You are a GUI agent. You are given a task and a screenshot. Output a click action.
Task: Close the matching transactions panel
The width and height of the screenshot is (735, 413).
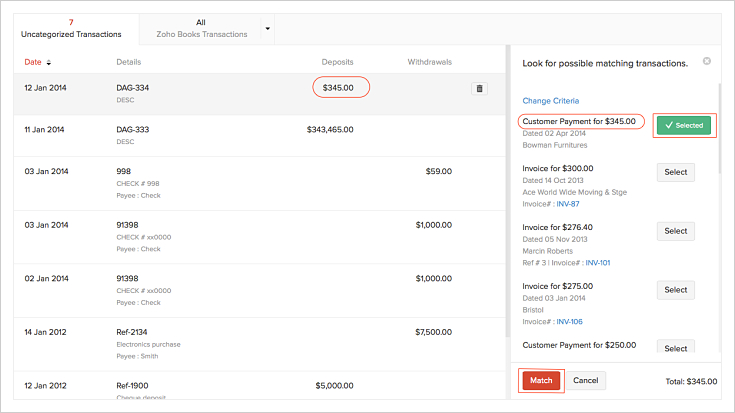click(707, 61)
